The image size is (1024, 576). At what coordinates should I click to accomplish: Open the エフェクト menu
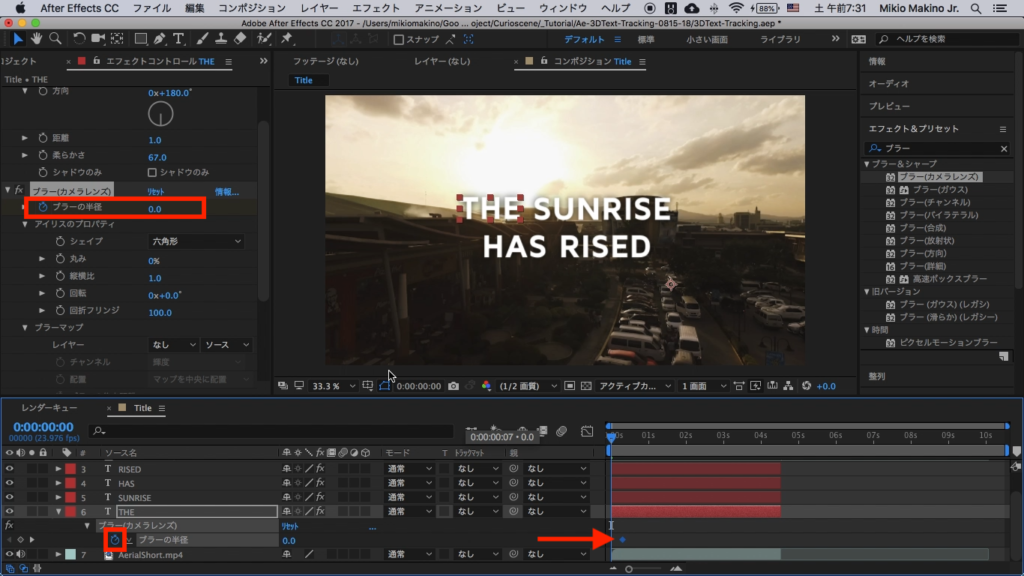coord(376,8)
